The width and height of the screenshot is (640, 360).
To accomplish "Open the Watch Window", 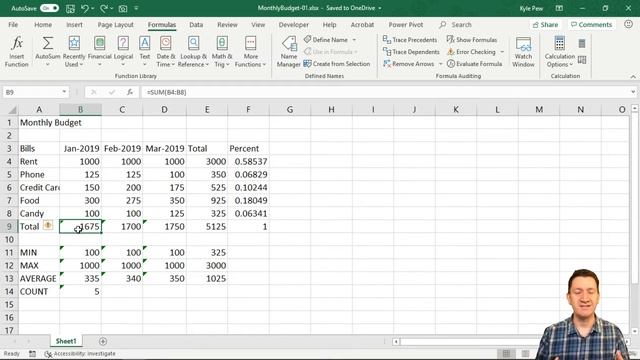I will pos(523,51).
